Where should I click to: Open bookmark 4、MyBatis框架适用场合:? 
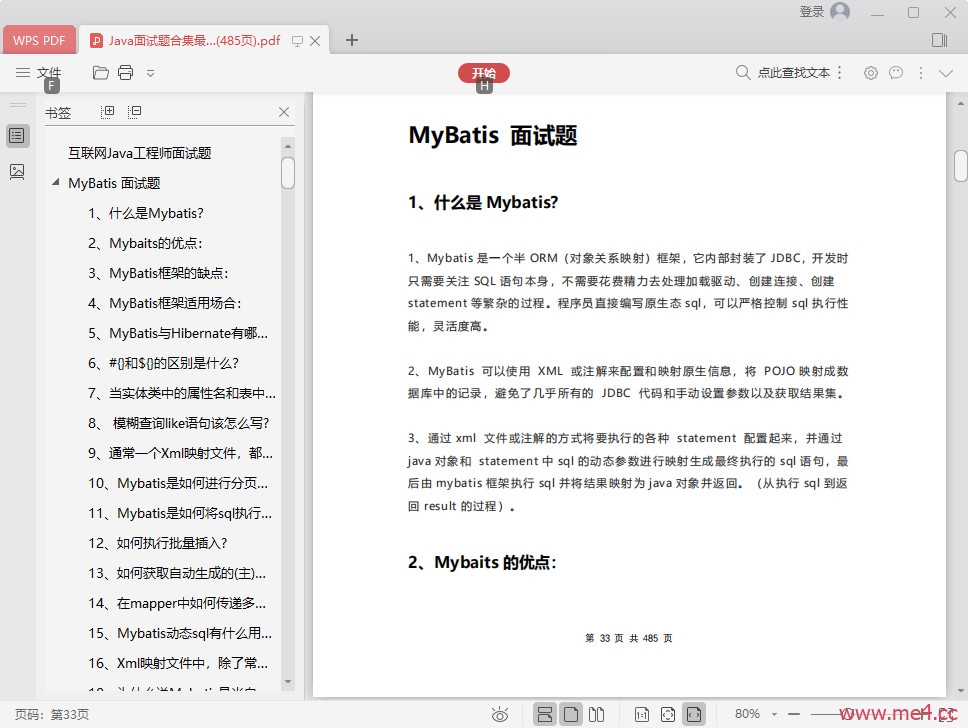click(164, 303)
